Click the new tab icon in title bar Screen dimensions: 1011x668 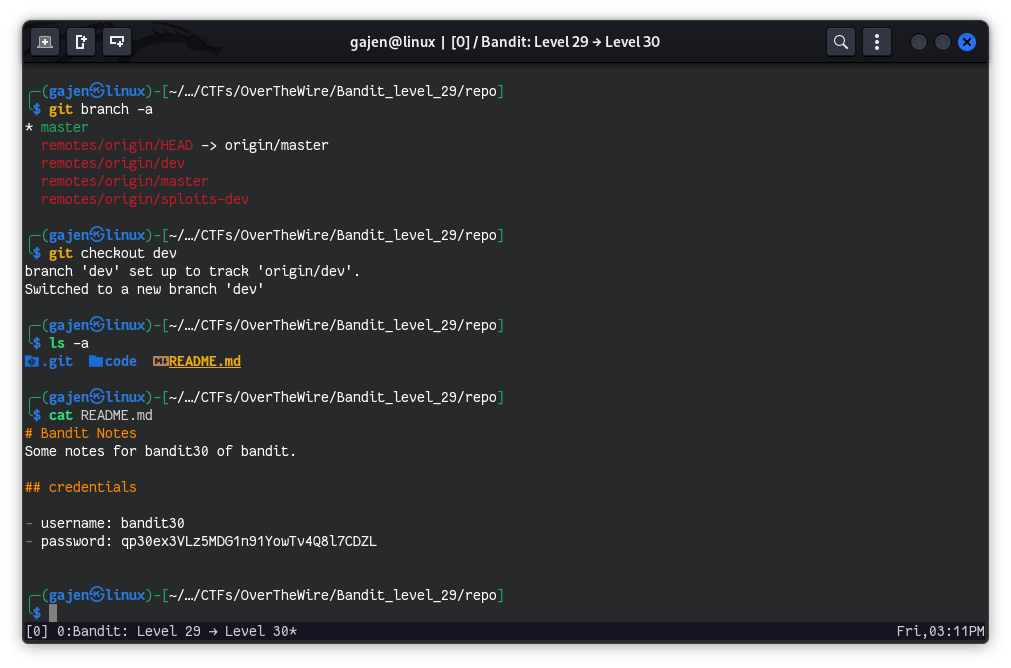coord(45,42)
